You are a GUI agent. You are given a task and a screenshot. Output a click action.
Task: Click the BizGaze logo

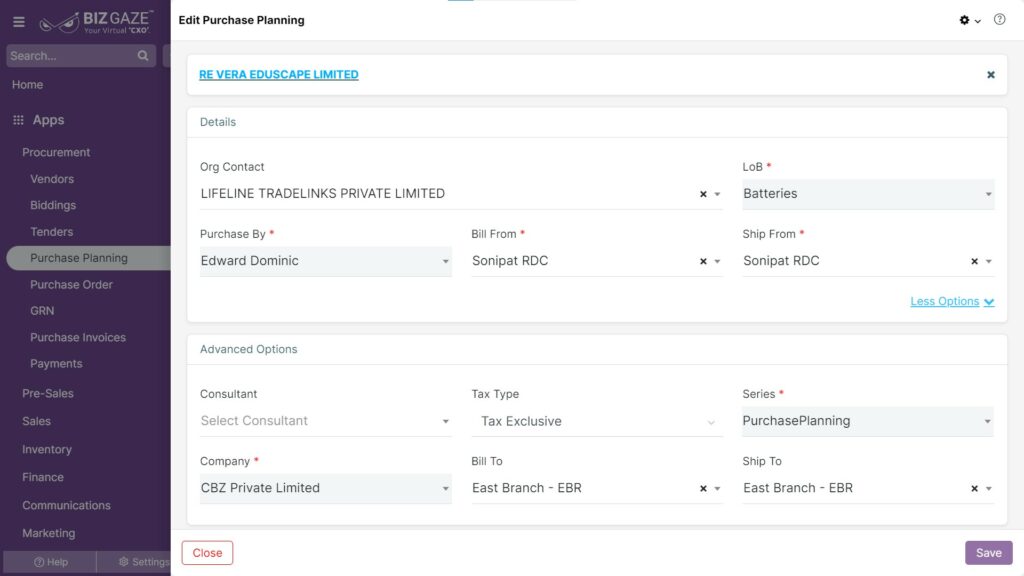(x=96, y=22)
